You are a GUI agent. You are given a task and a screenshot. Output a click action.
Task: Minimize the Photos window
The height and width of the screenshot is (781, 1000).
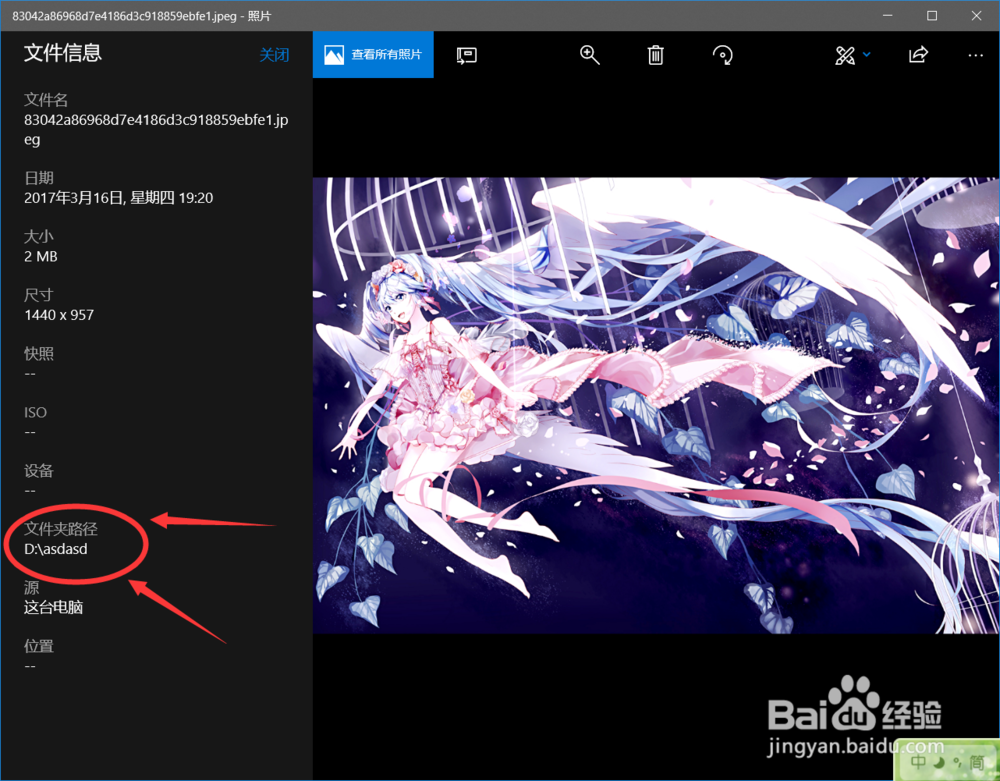coord(887,15)
